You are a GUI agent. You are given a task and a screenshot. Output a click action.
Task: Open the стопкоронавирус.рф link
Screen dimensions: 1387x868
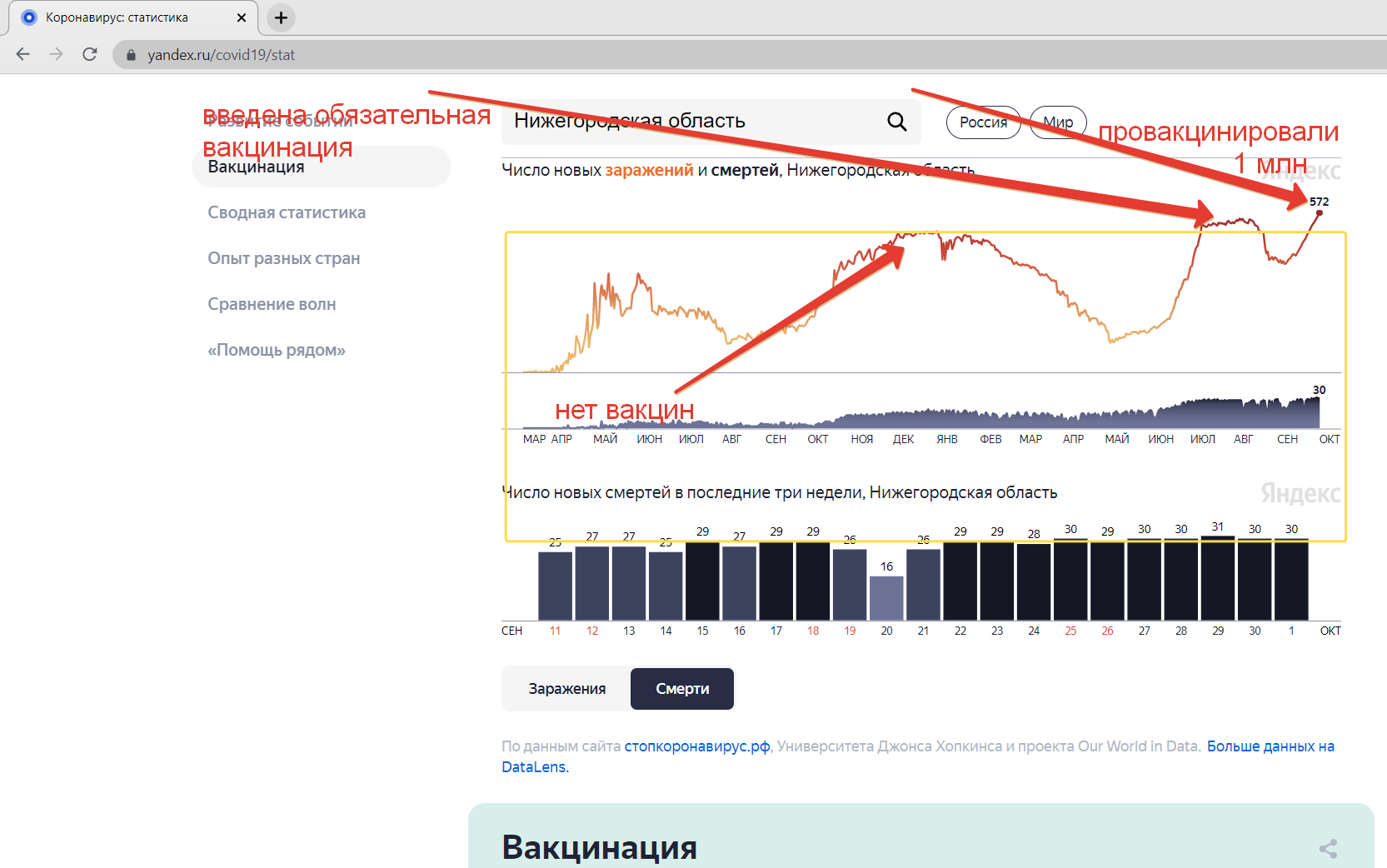click(x=697, y=746)
